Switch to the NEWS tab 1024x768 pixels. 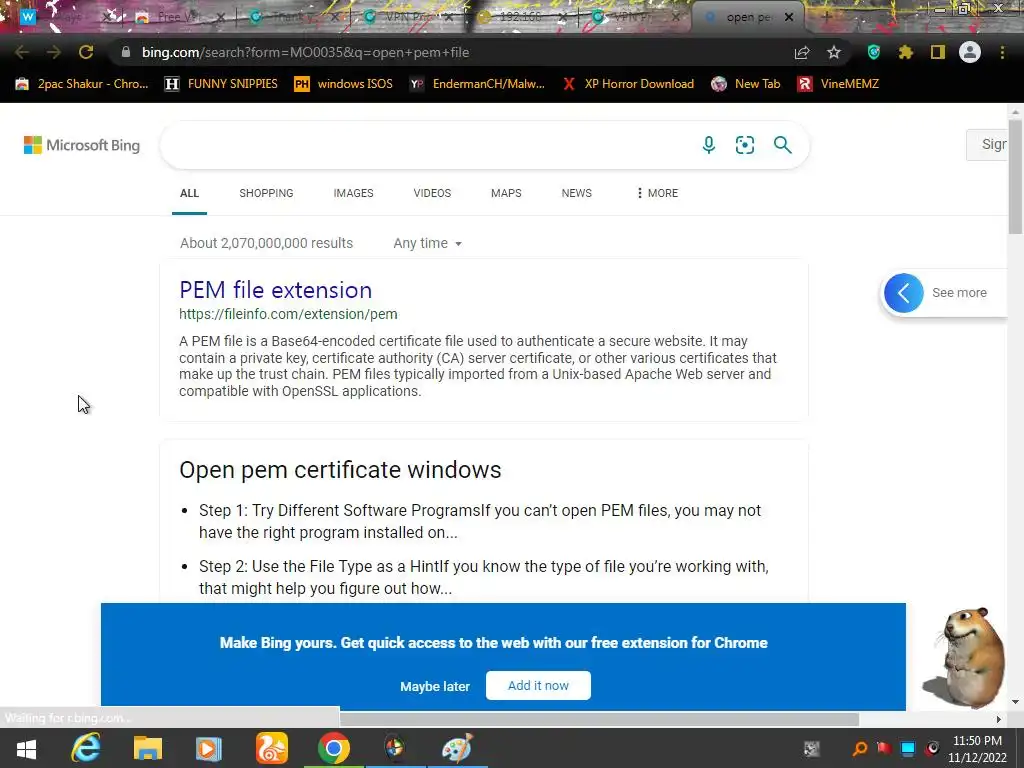point(577,193)
